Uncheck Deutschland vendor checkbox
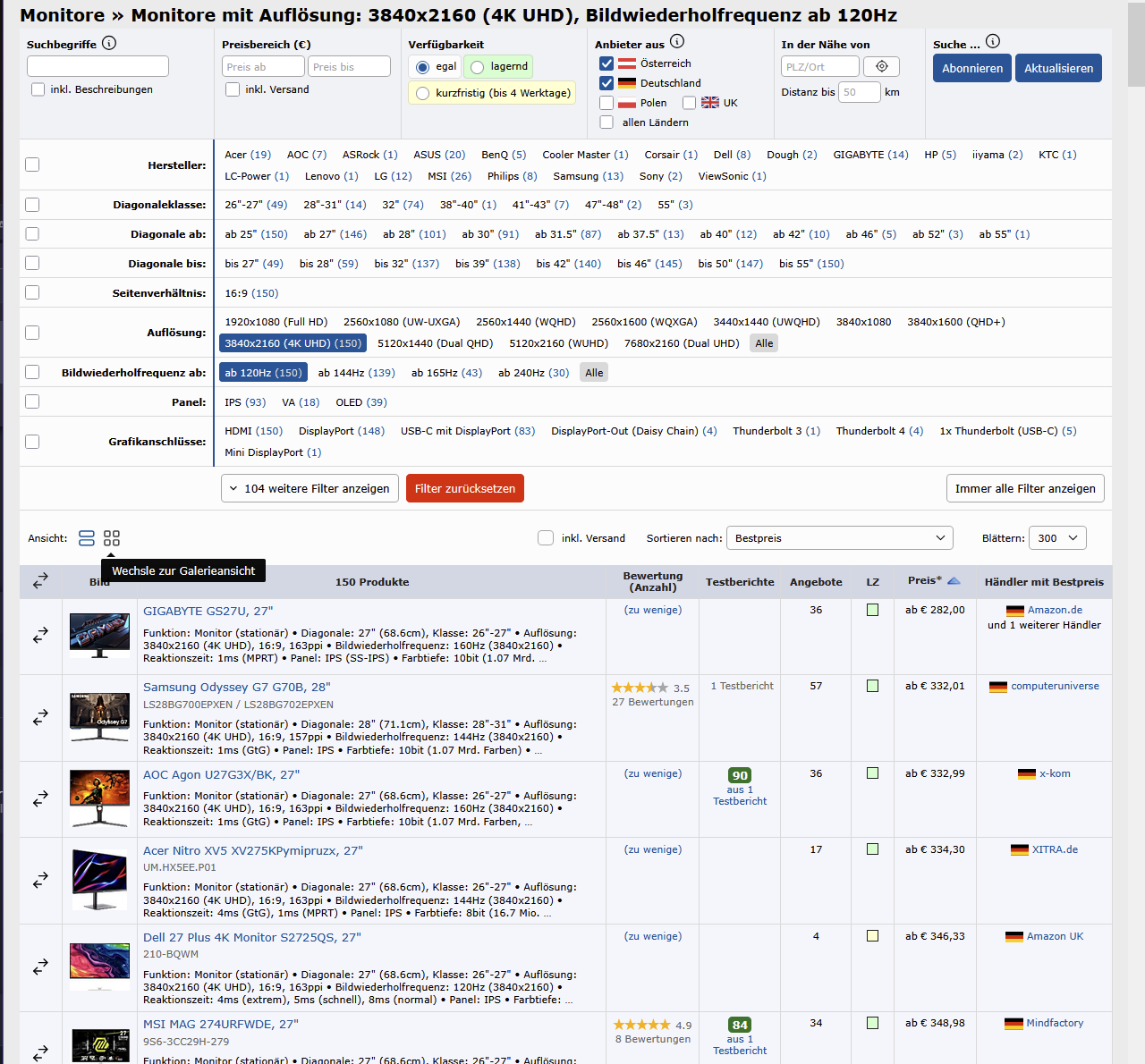Viewport: 1145px width, 1064px height. coord(606,83)
